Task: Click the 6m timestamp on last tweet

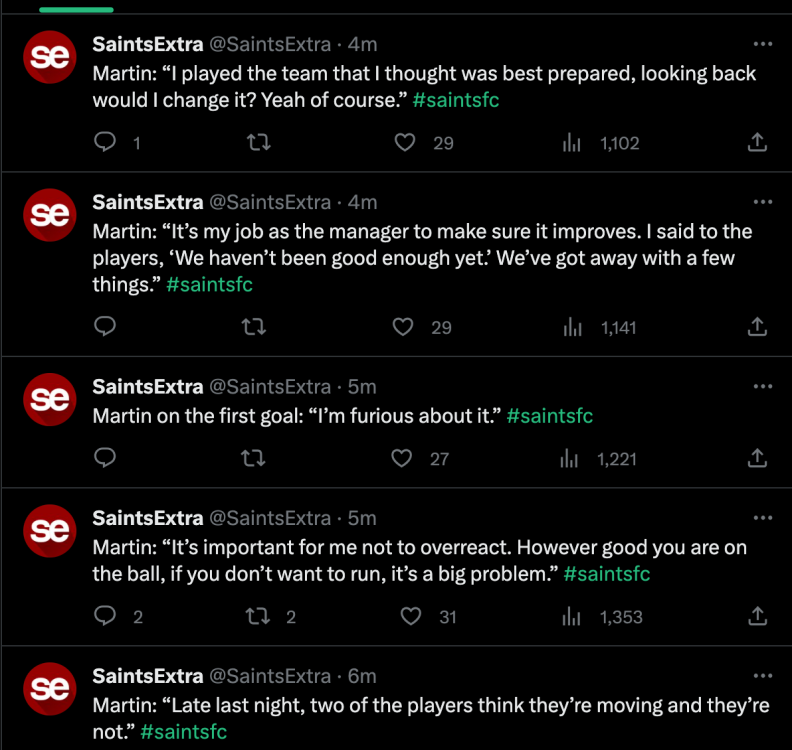Action: (x=362, y=675)
